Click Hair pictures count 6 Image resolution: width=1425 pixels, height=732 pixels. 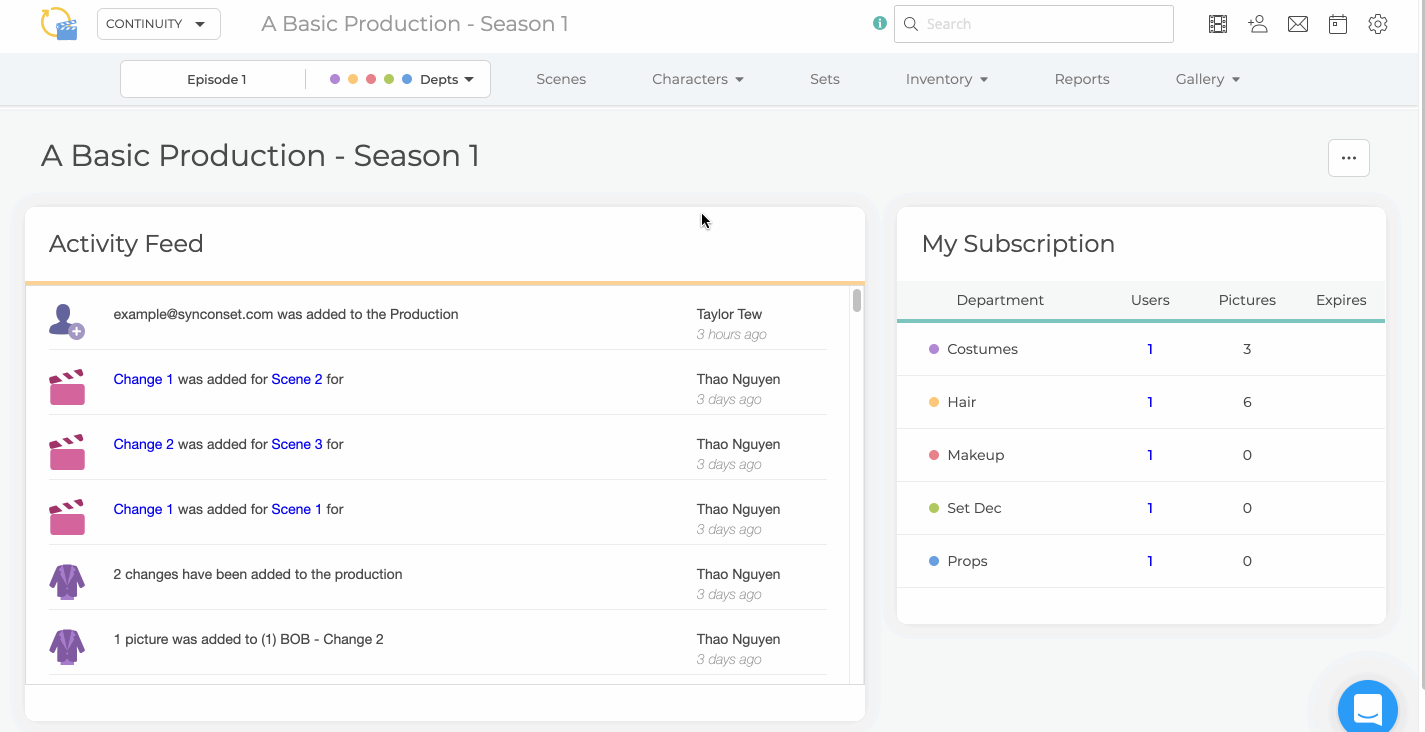point(1247,402)
